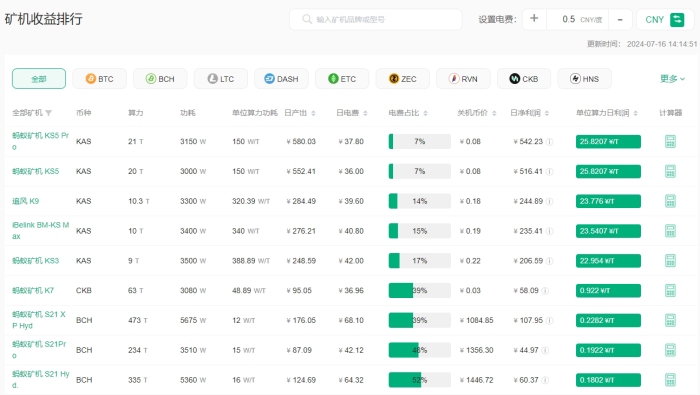Show net-profit info icon beside ¥542.23
Image resolution: width=700 pixels, height=395 pixels.
[x=550, y=141]
